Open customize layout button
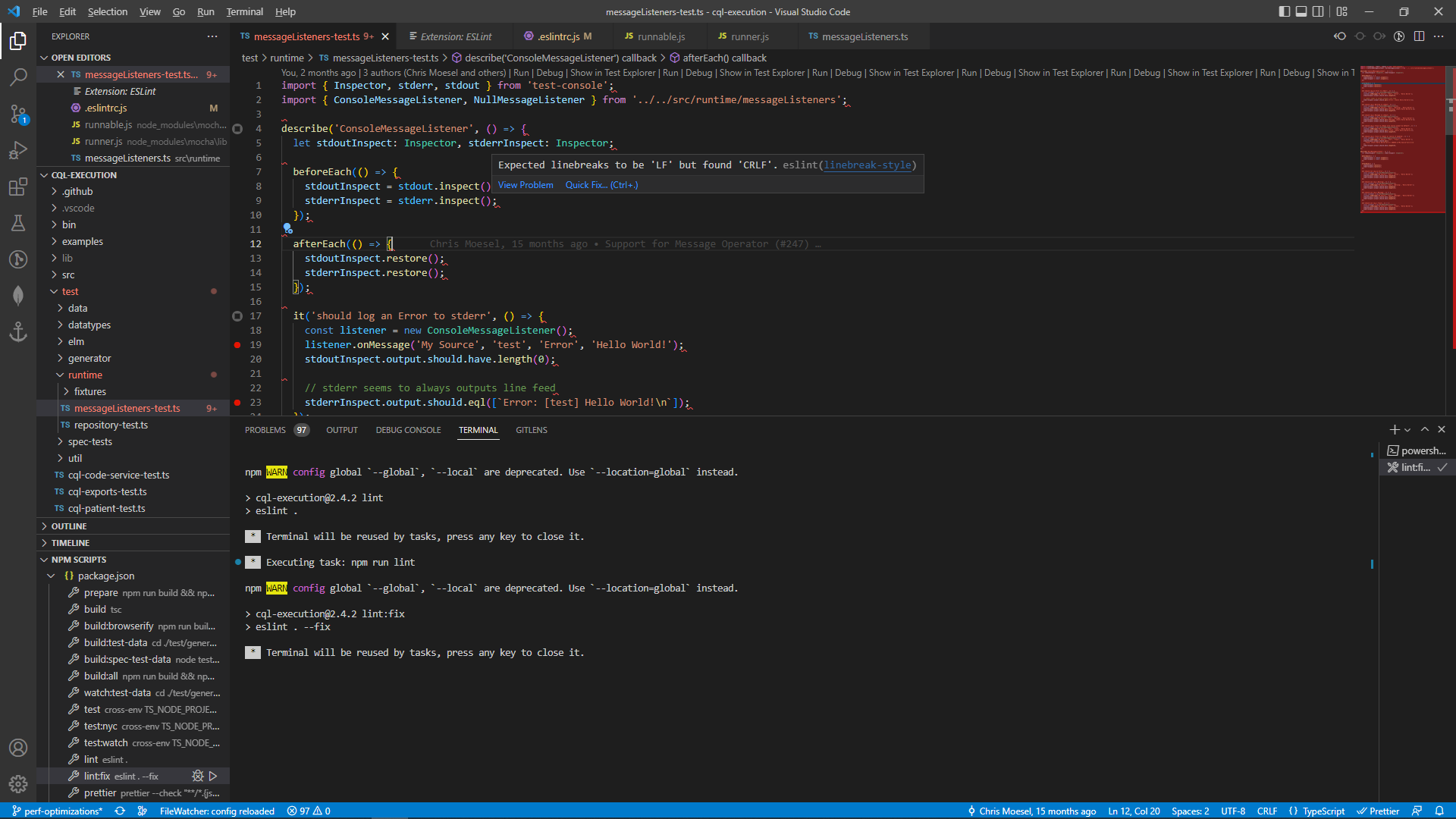The height and width of the screenshot is (819, 1456). [1342, 11]
